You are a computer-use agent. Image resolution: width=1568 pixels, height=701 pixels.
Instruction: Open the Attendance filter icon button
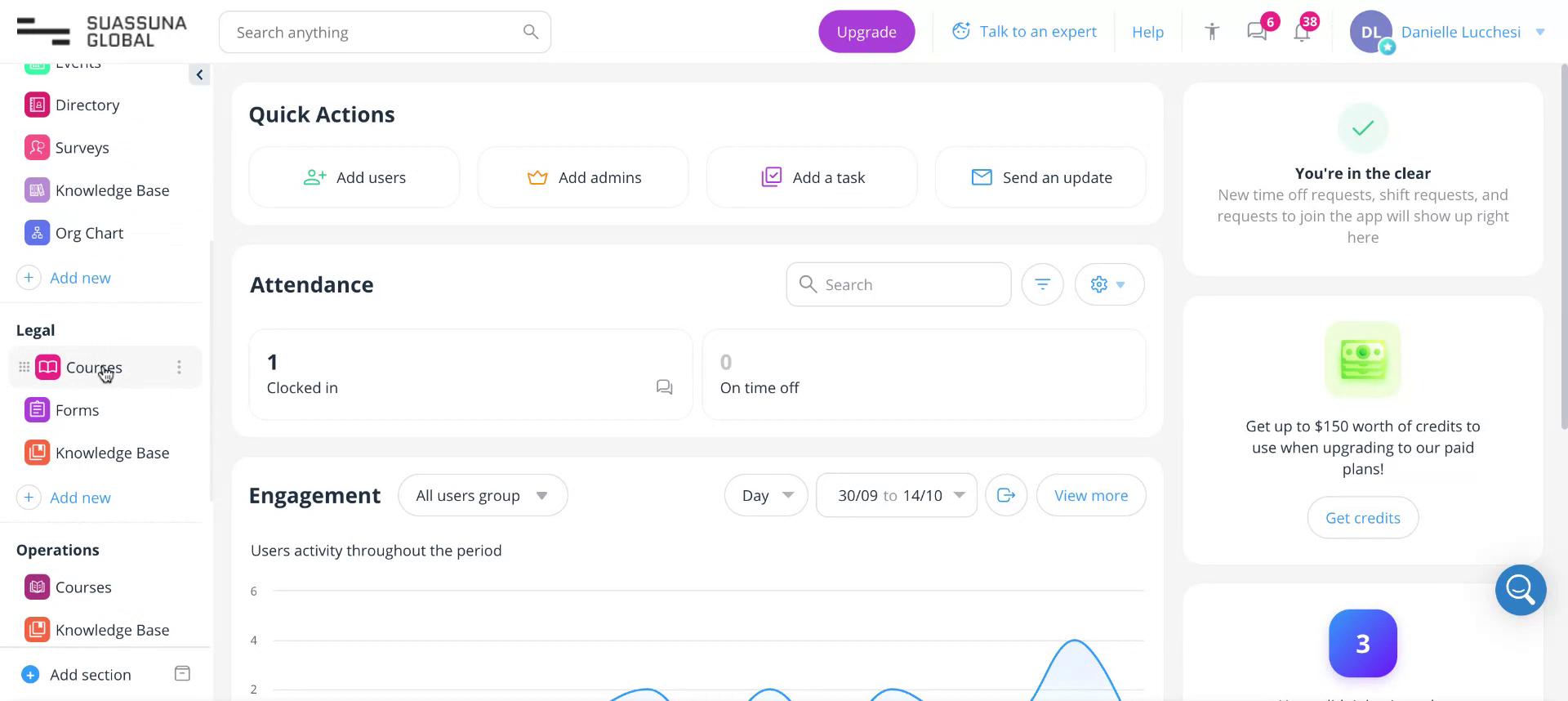pos(1043,284)
